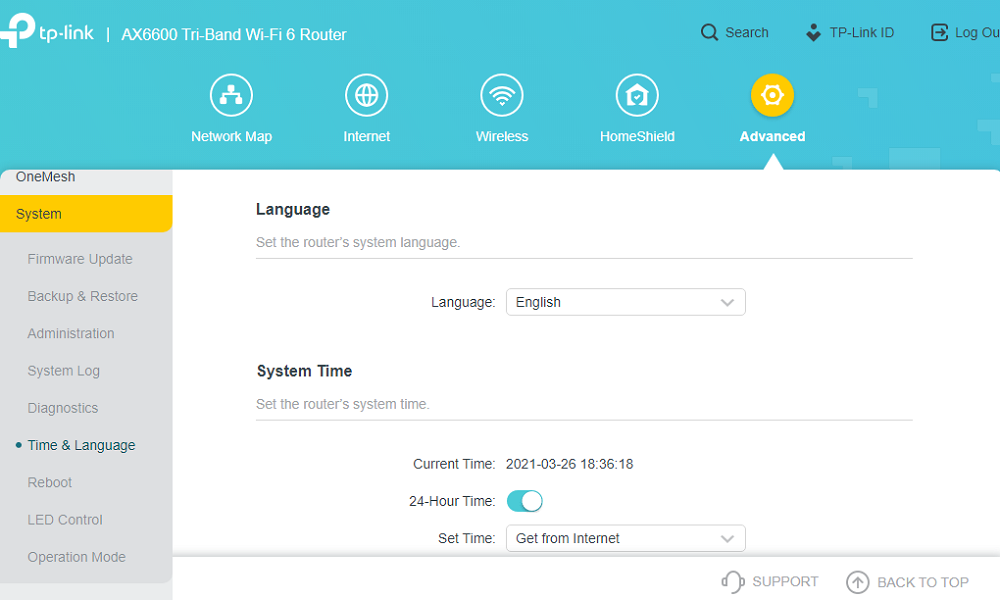Click the SUPPORT link

(x=785, y=582)
